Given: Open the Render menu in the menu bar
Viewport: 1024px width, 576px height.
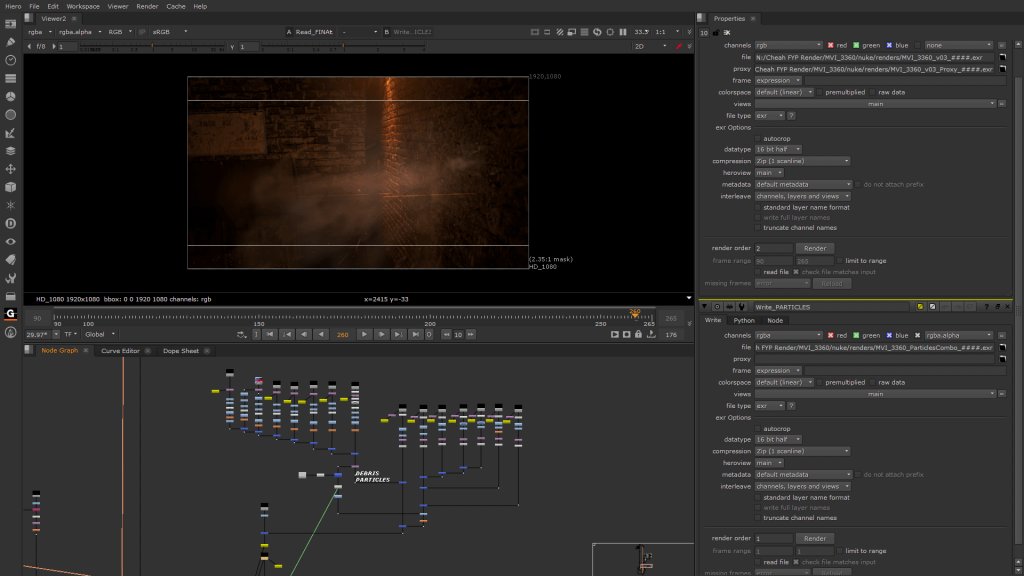Looking at the screenshot, I should (x=146, y=5).
